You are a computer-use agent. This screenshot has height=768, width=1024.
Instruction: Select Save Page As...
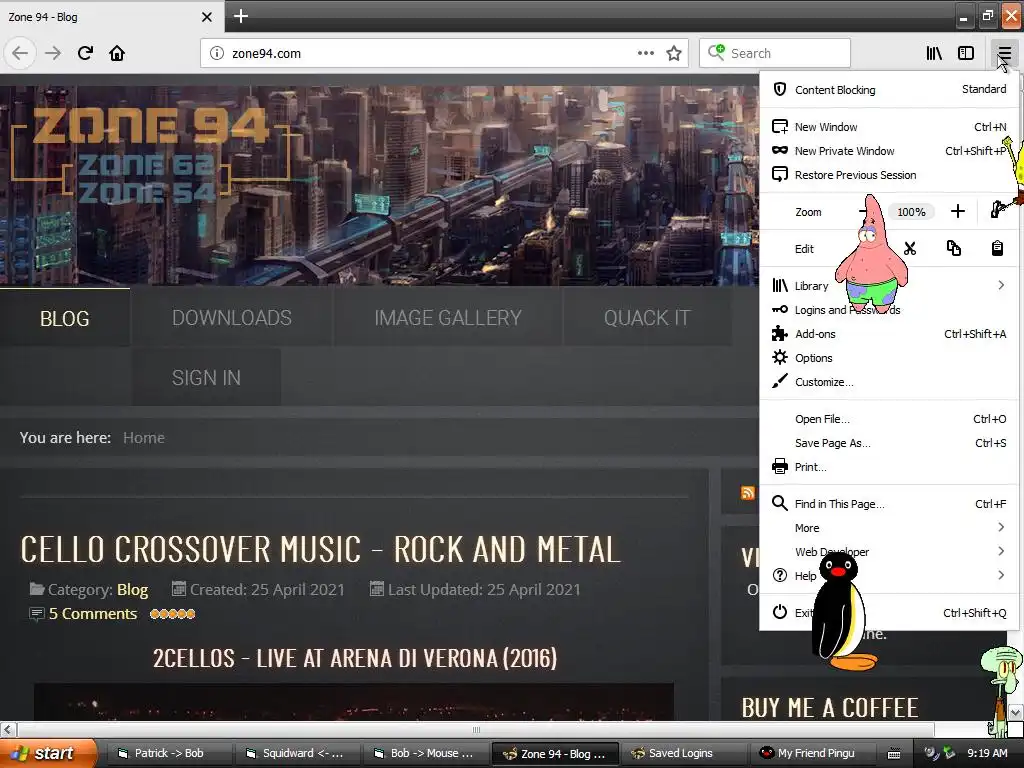(889, 443)
